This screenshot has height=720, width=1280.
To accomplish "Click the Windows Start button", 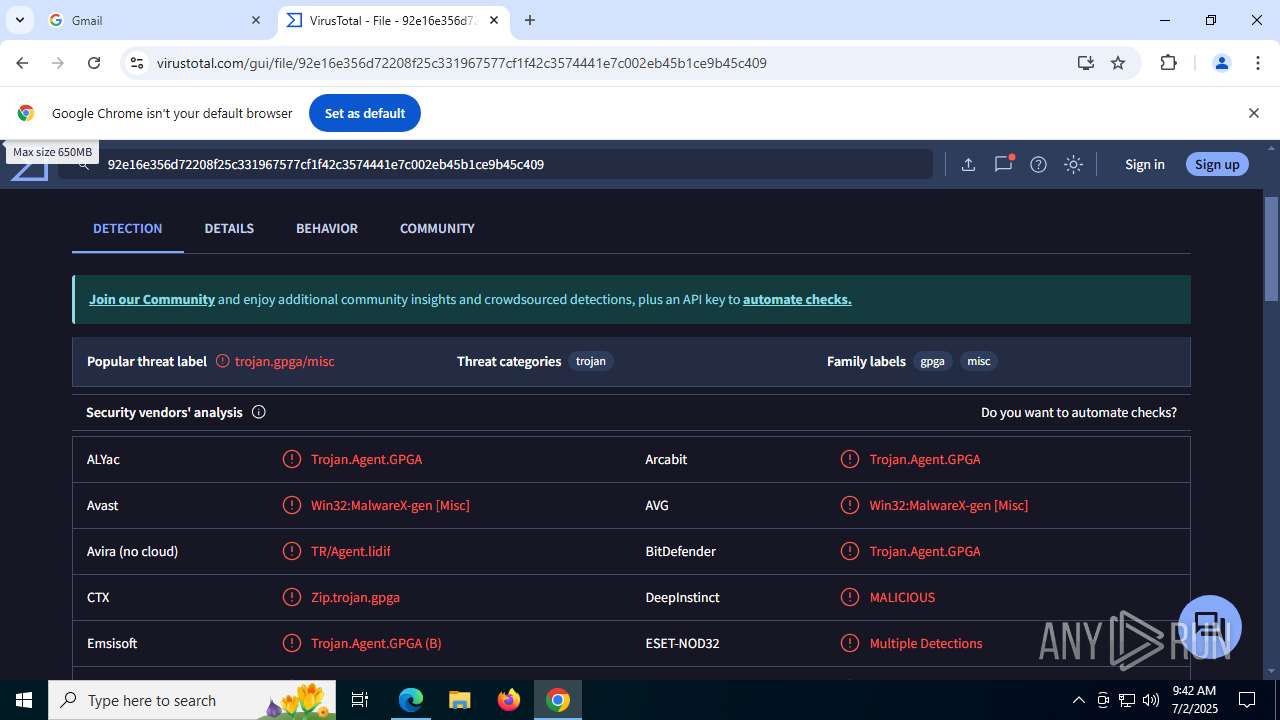I will pos(24,700).
